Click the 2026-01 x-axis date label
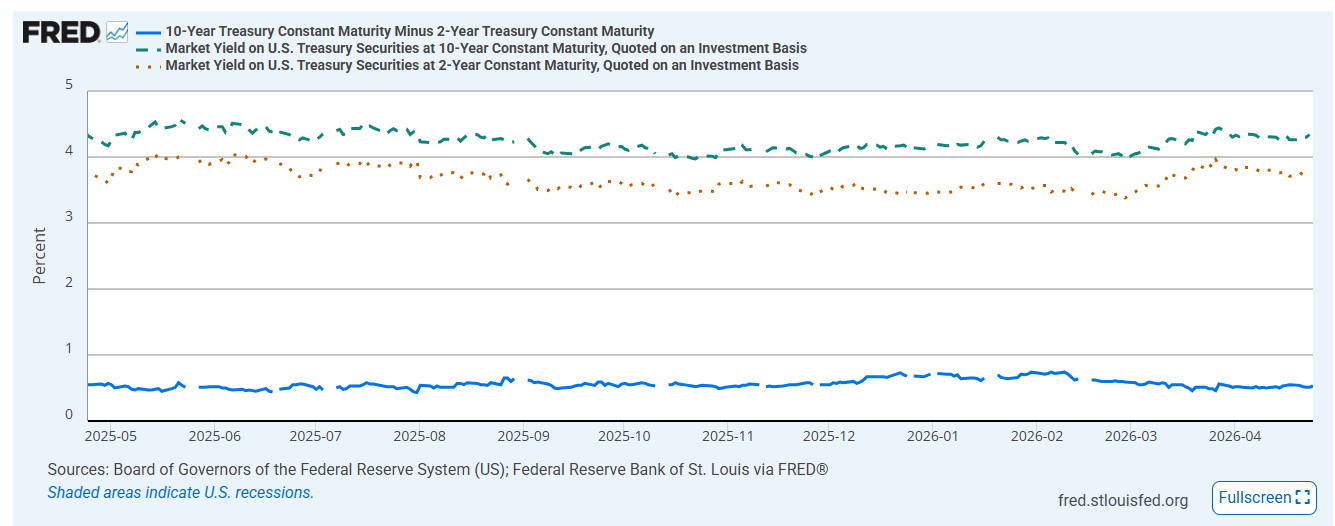Image resolution: width=1335 pixels, height=526 pixels. tap(932, 436)
